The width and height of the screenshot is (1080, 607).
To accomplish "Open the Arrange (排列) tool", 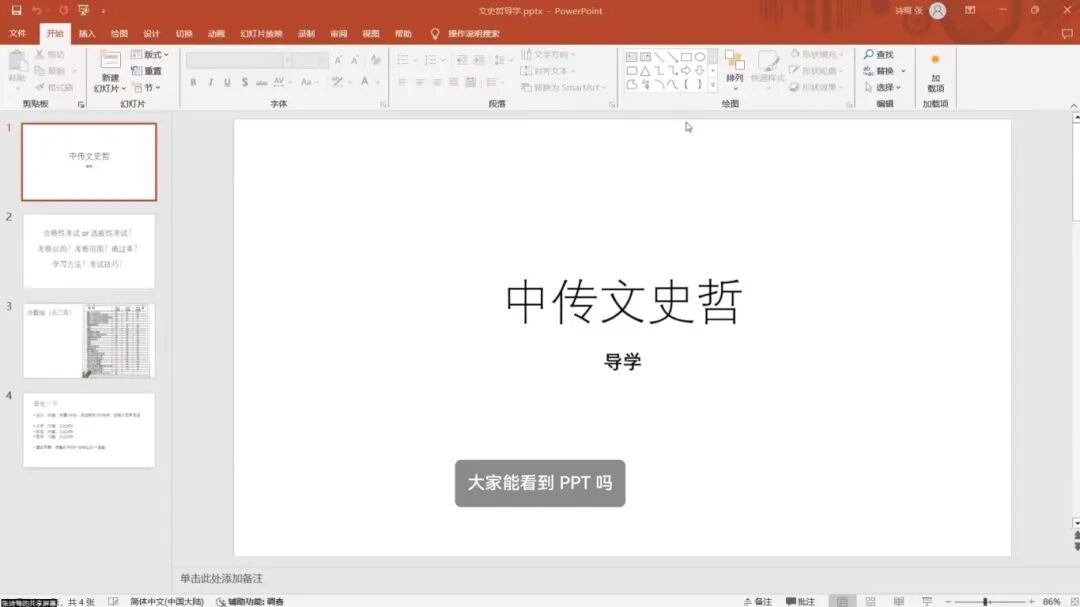I will tap(735, 66).
